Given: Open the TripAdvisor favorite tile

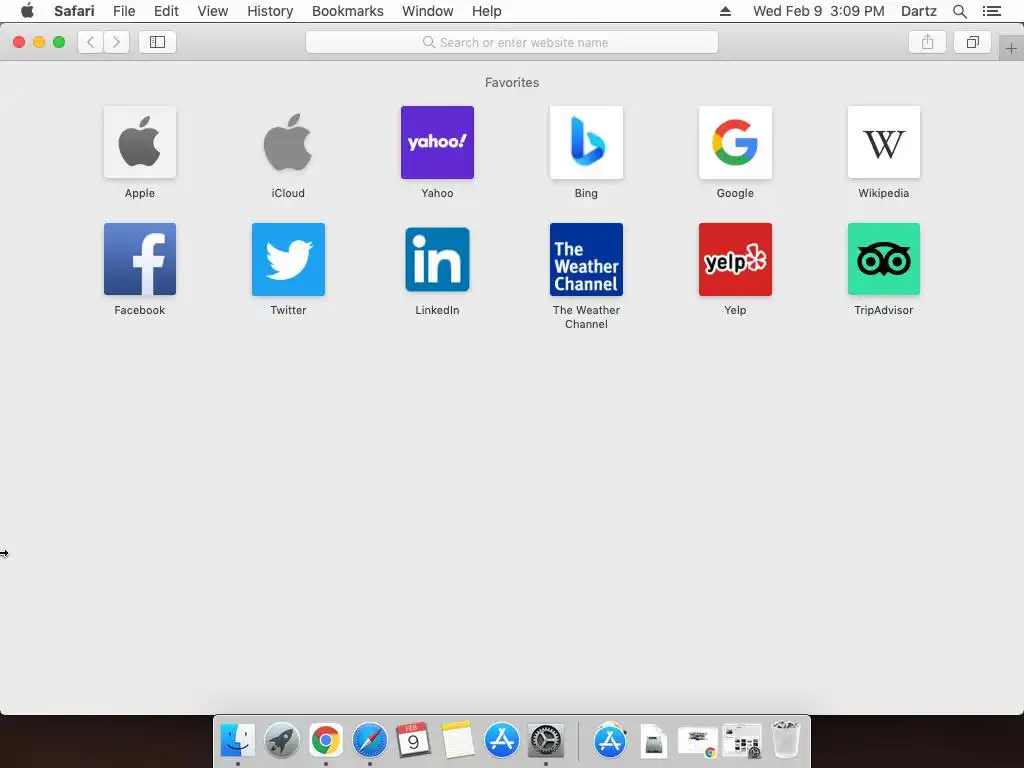Looking at the screenshot, I should pyautogui.click(x=884, y=259).
